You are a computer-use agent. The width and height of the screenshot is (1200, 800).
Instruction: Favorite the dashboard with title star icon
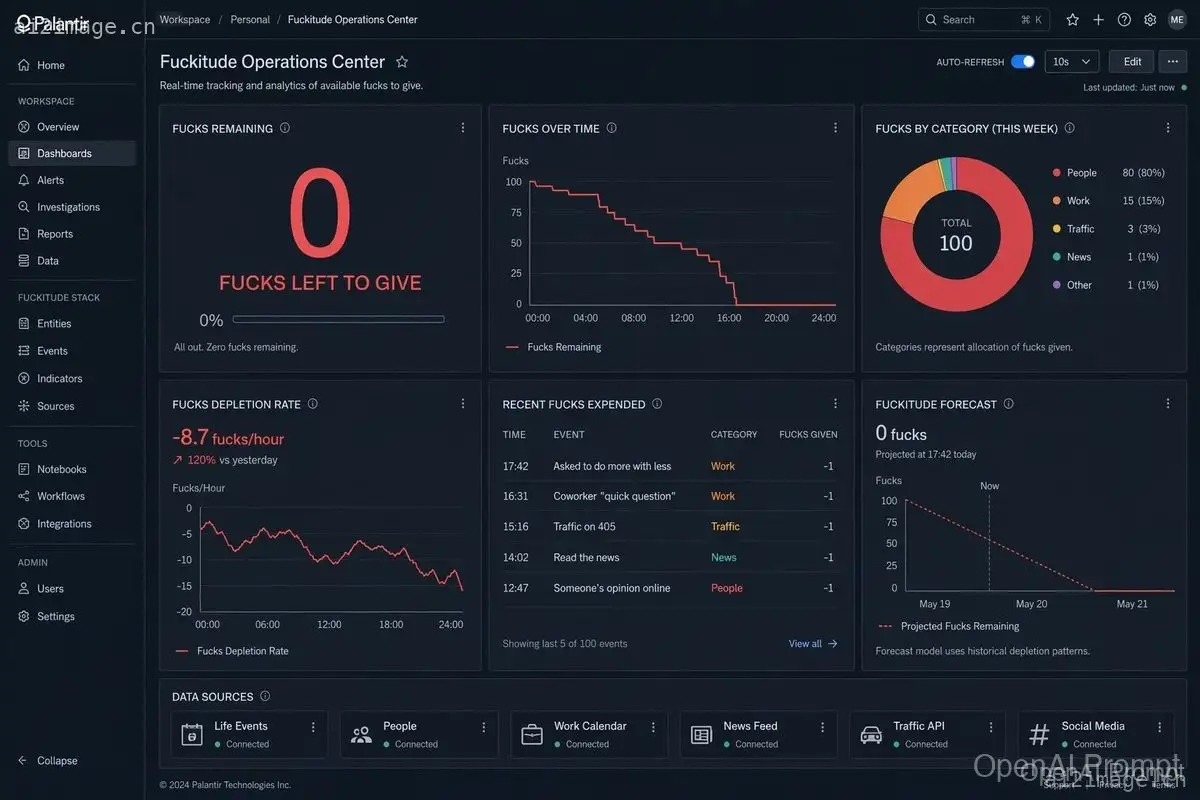coord(402,61)
